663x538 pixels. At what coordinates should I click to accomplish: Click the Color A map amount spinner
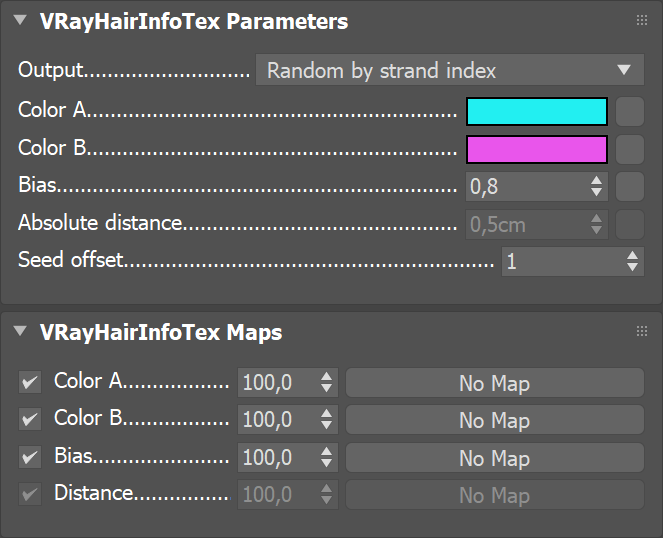(326, 382)
